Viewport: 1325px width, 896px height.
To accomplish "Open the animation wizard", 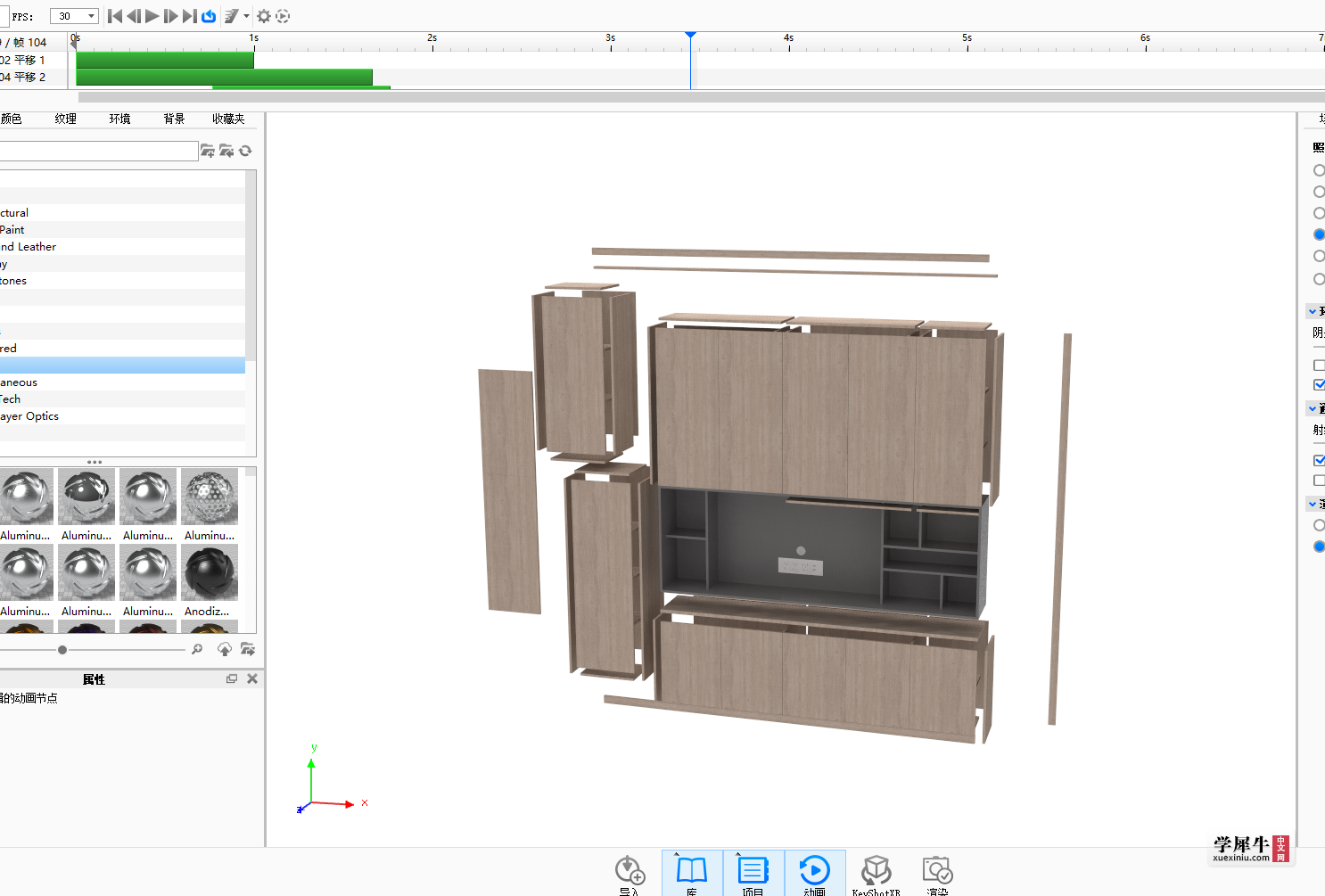I will [231, 16].
